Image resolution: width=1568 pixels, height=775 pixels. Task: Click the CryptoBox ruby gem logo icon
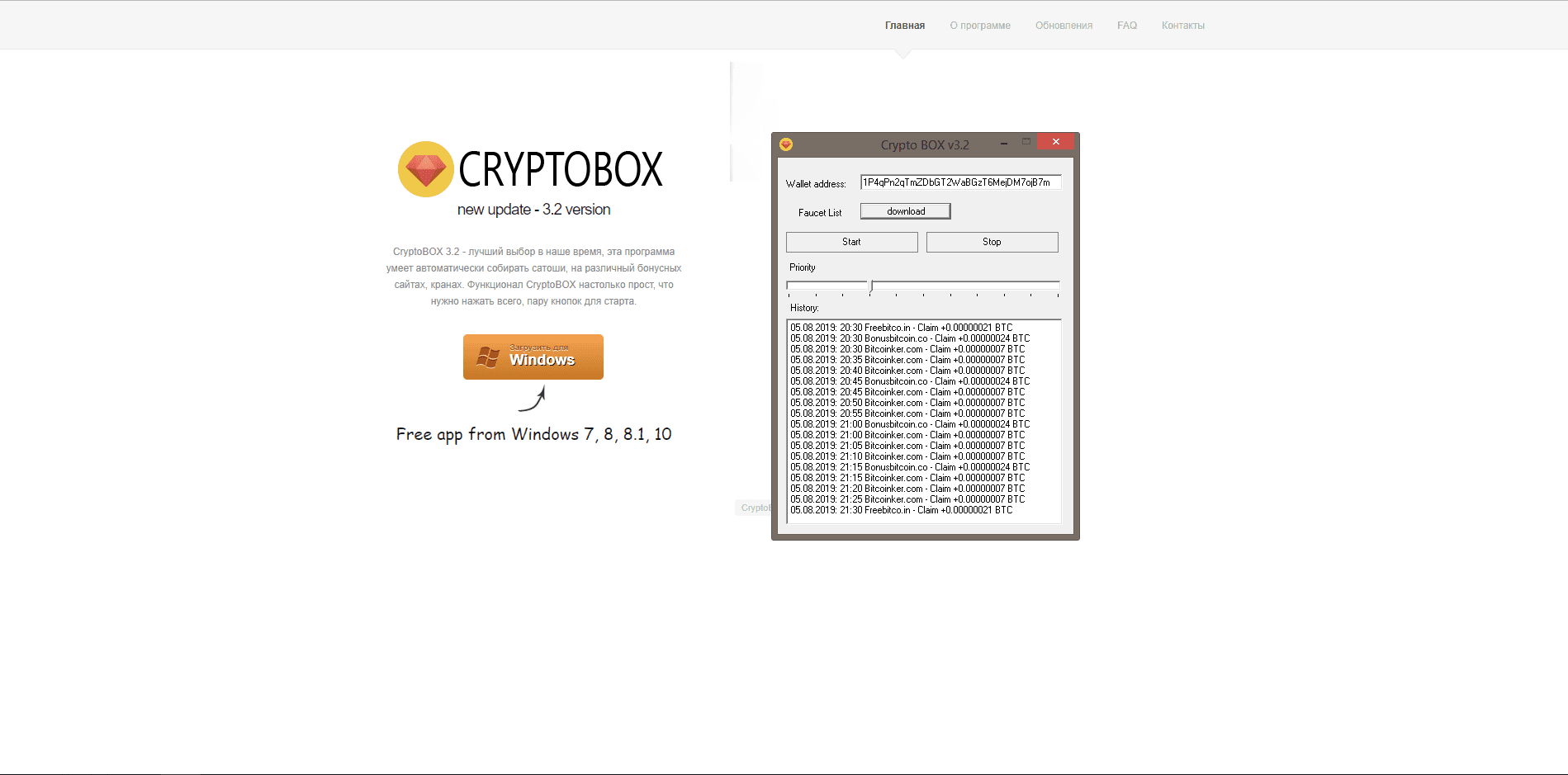(425, 169)
